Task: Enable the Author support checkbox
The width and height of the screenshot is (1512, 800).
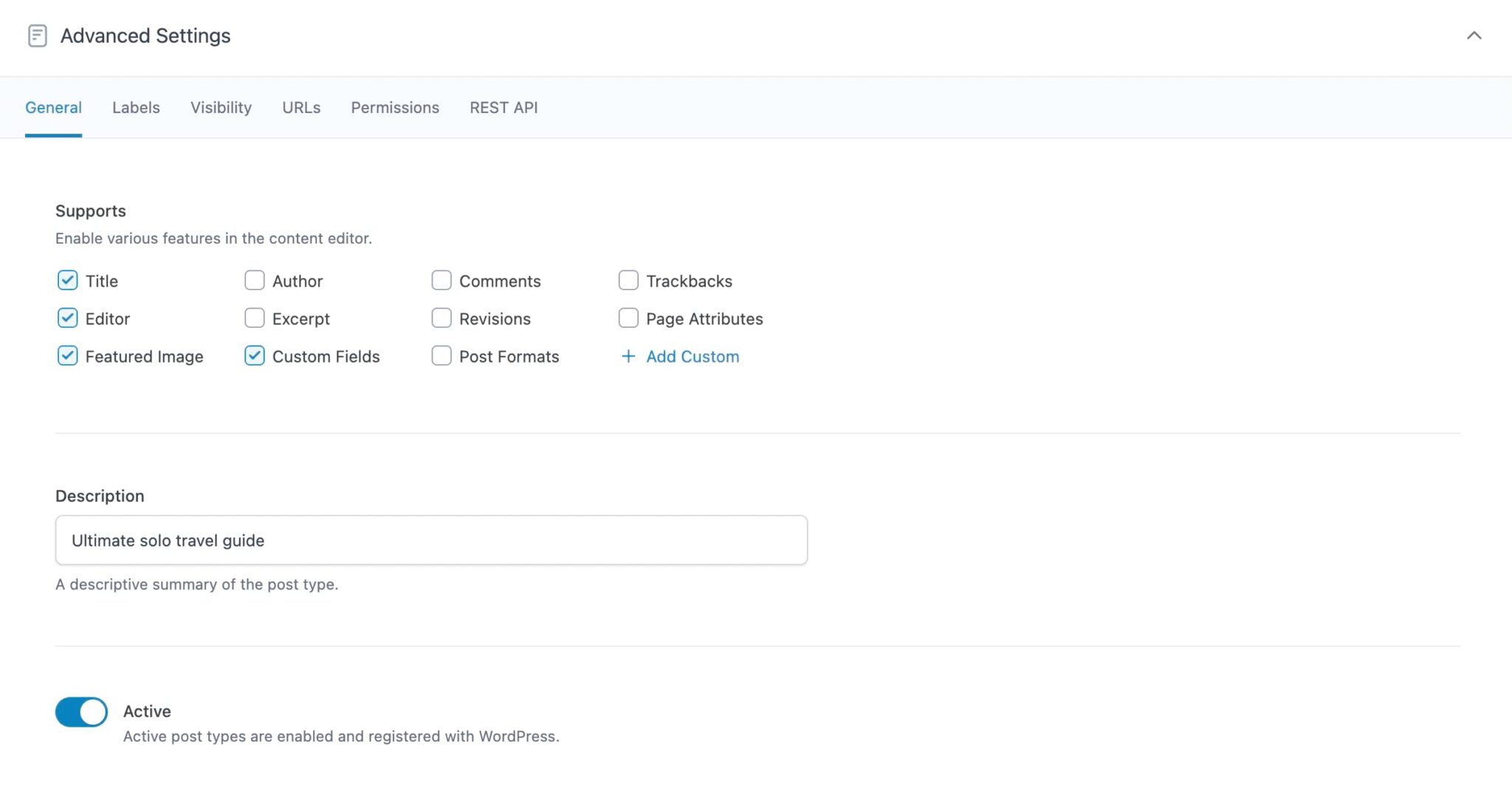Action: [x=254, y=281]
